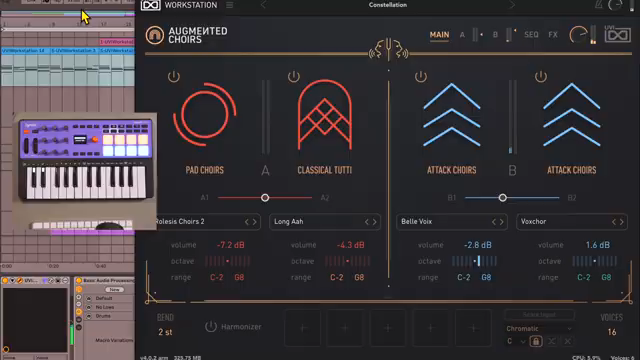Click the Belle Voix octave selector
The width and height of the screenshot is (640, 360).
[474, 261]
